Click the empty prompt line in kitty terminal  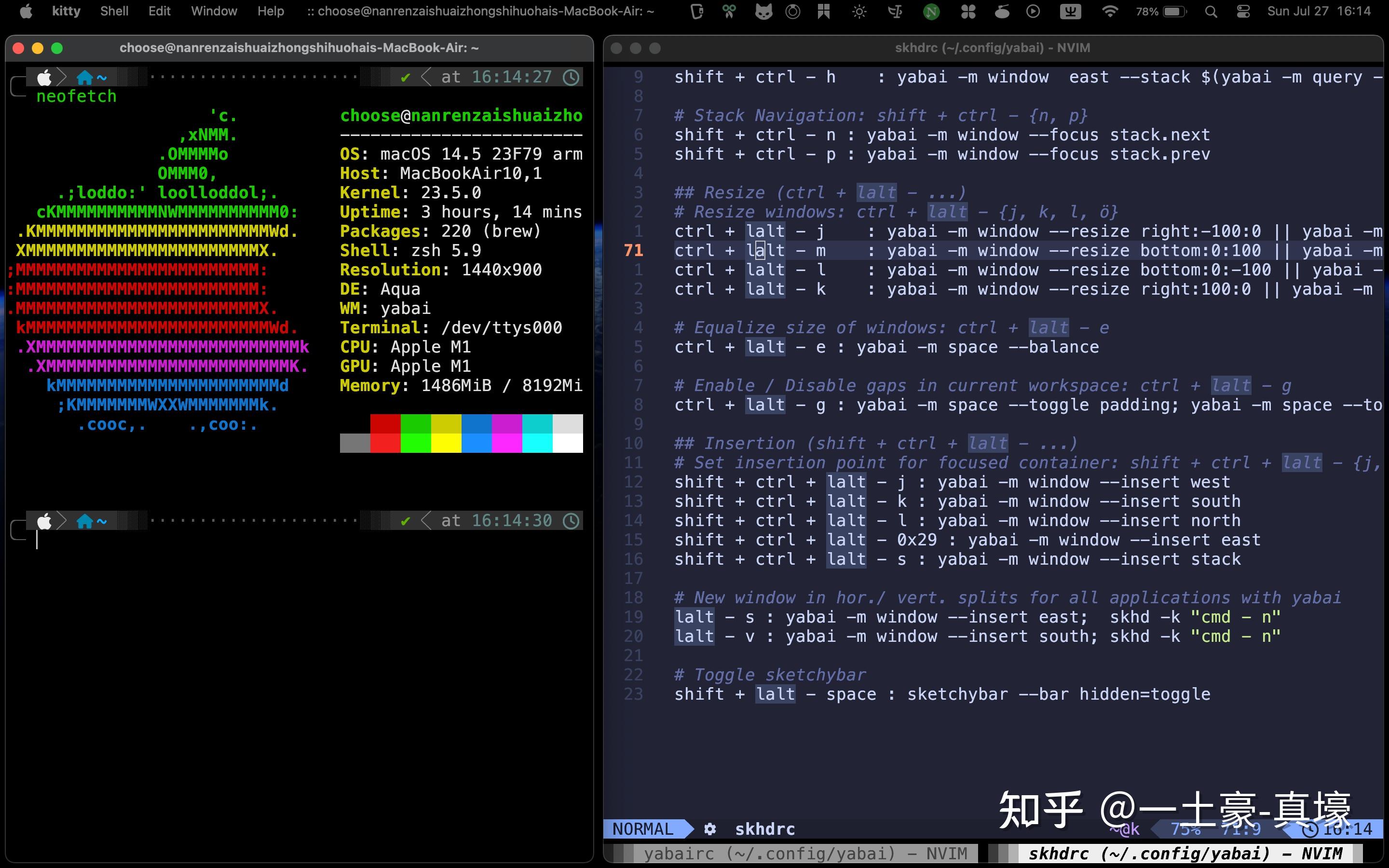pyautogui.click(x=230, y=540)
